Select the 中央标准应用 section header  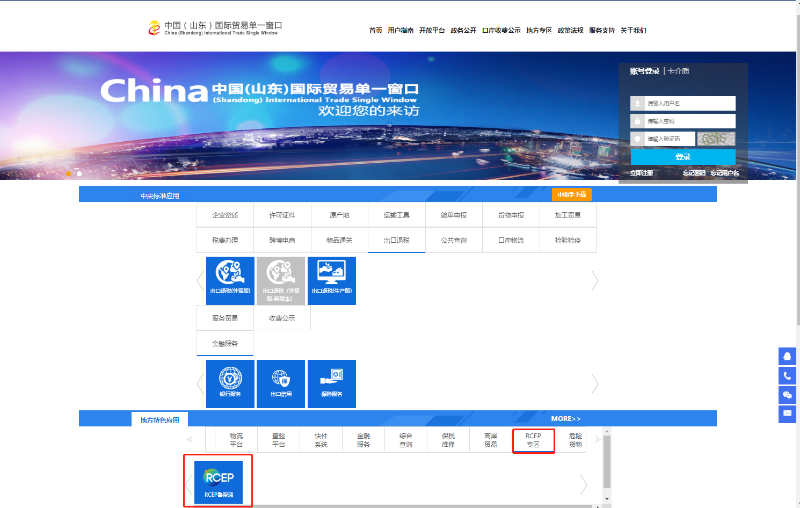pyautogui.click(x=160, y=196)
